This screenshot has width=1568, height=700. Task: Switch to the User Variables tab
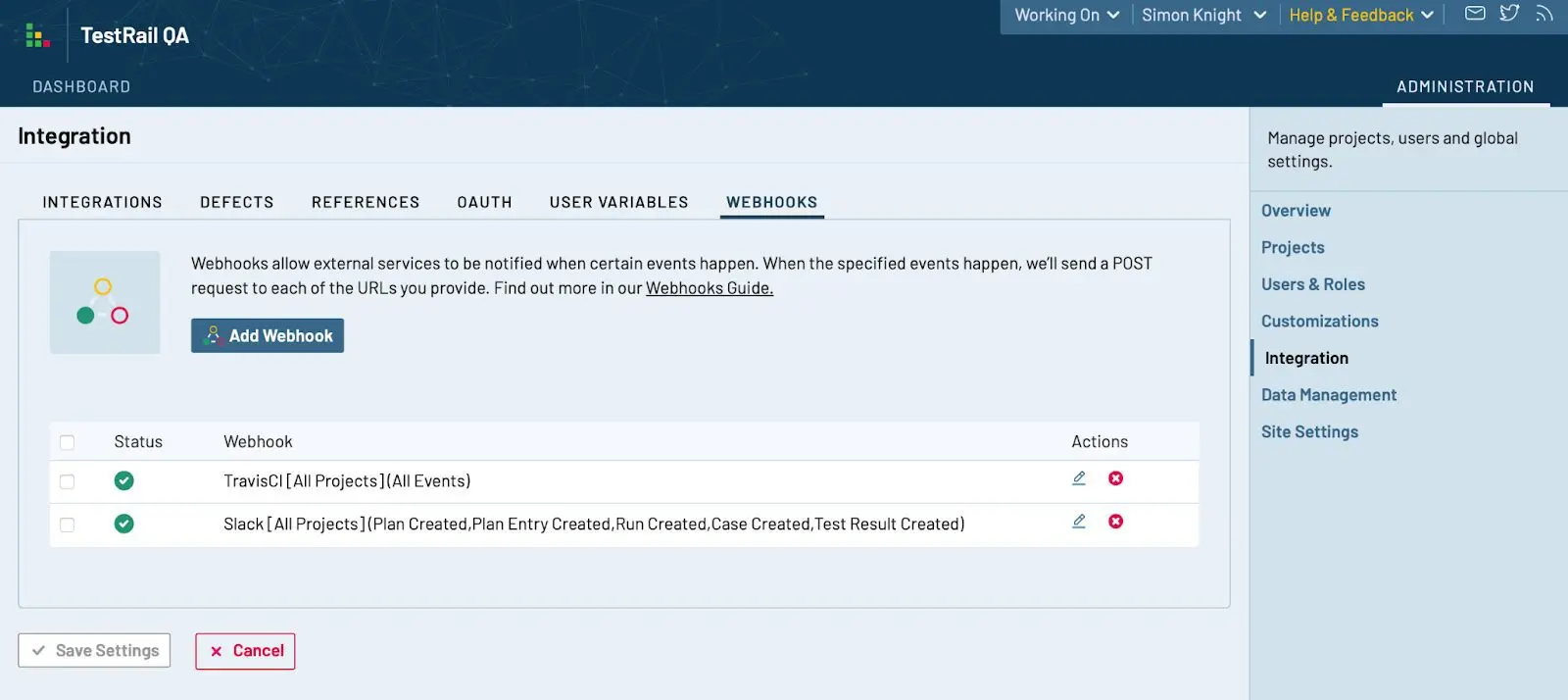point(619,202)
